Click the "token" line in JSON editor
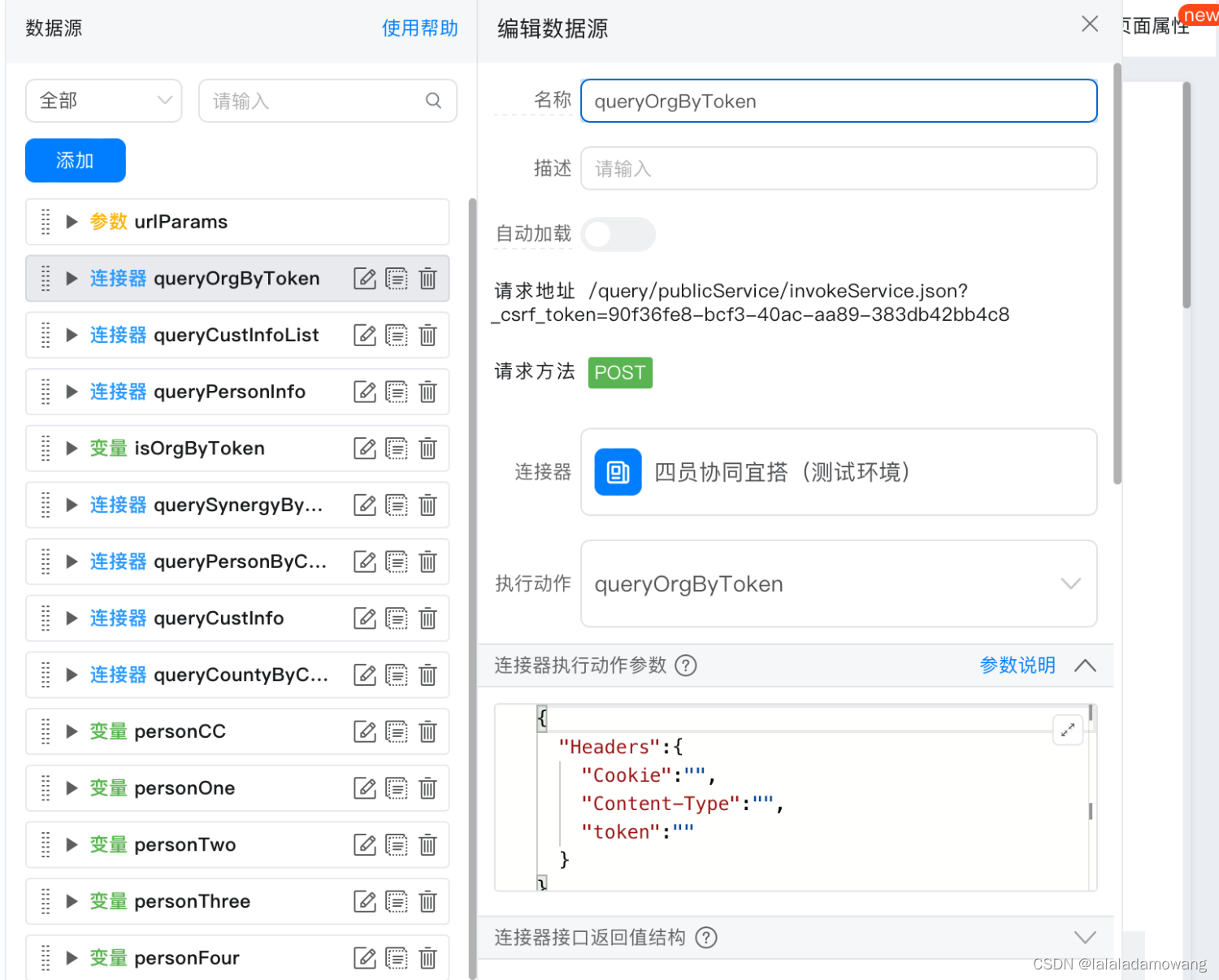 (637, 832)
